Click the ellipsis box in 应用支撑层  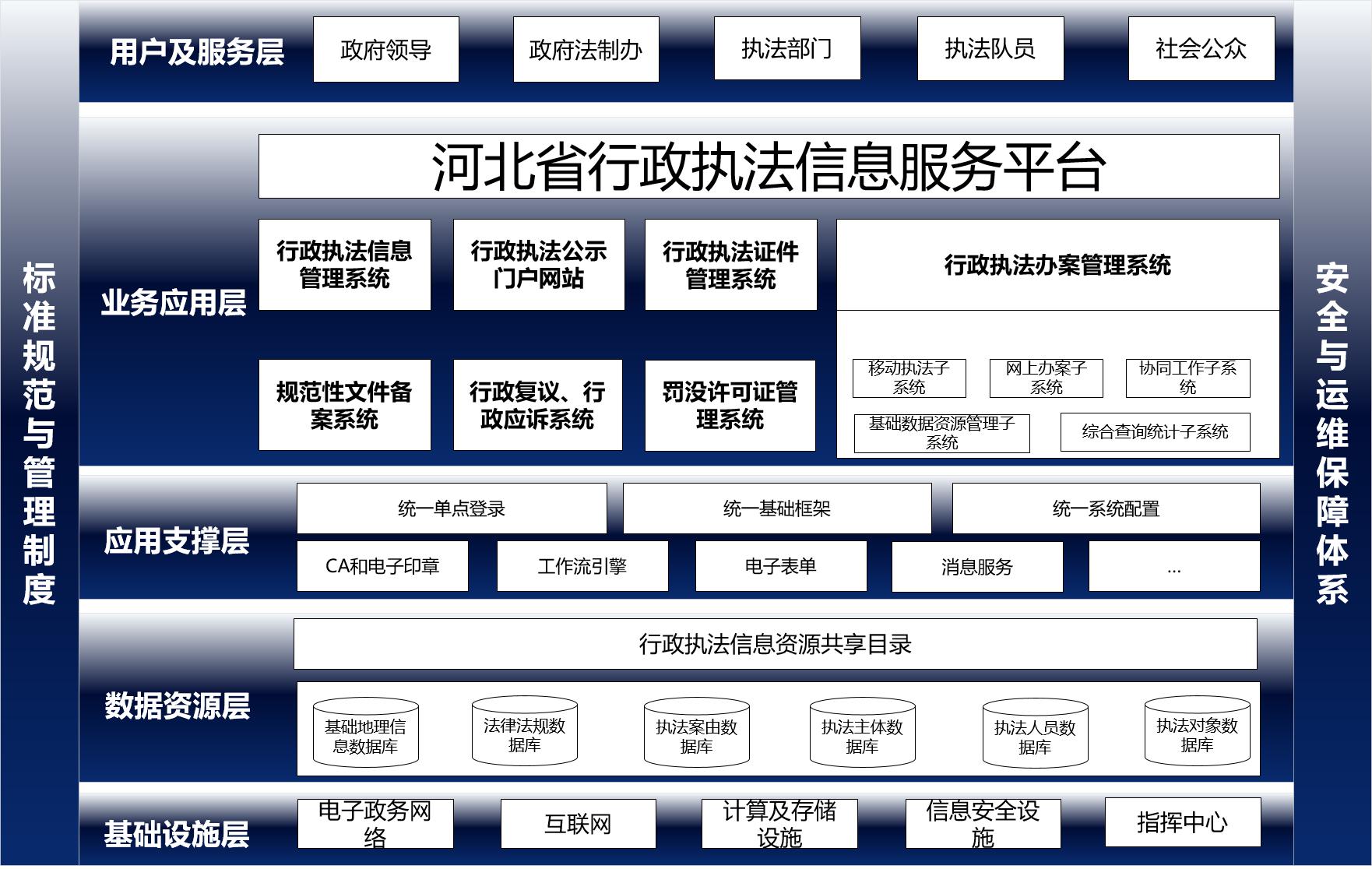point(1173,567)
